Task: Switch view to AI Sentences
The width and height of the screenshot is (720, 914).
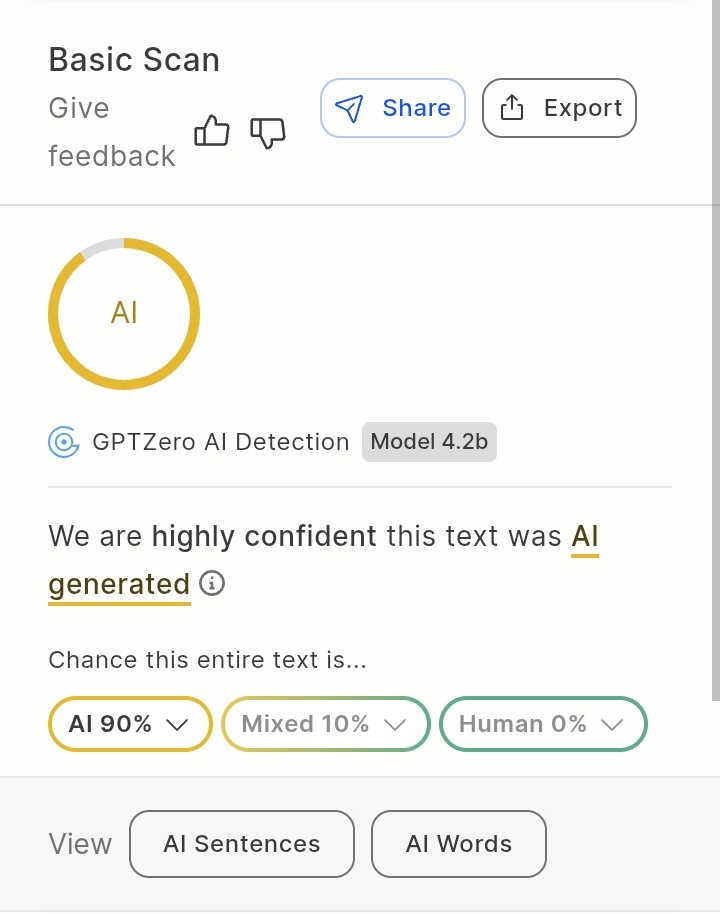Action: click(242, 844)
